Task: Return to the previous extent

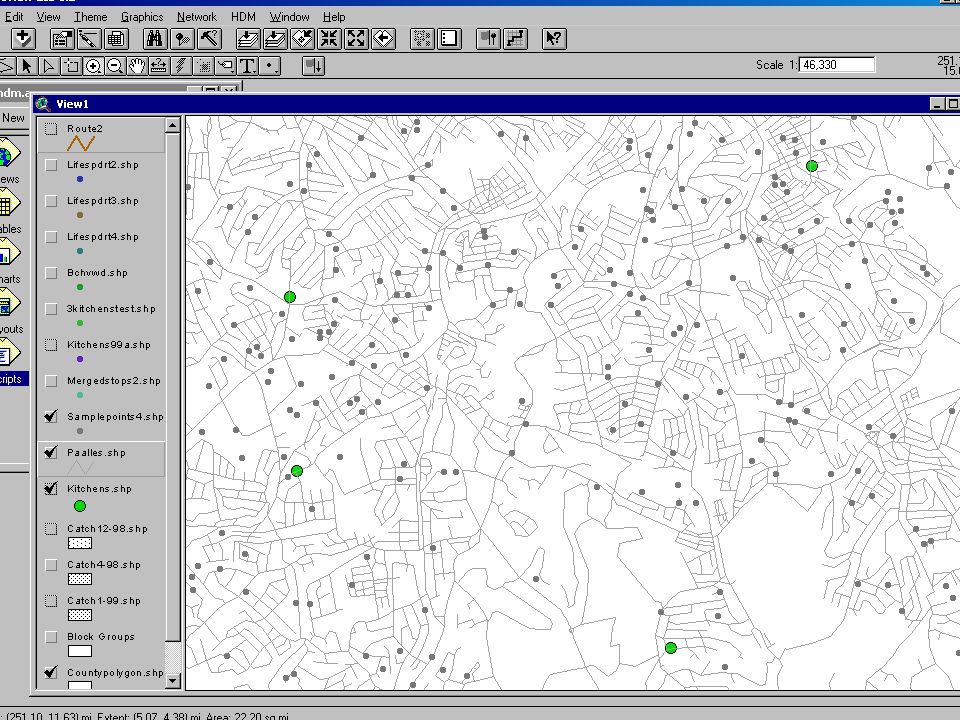Action: click(383, 39)
